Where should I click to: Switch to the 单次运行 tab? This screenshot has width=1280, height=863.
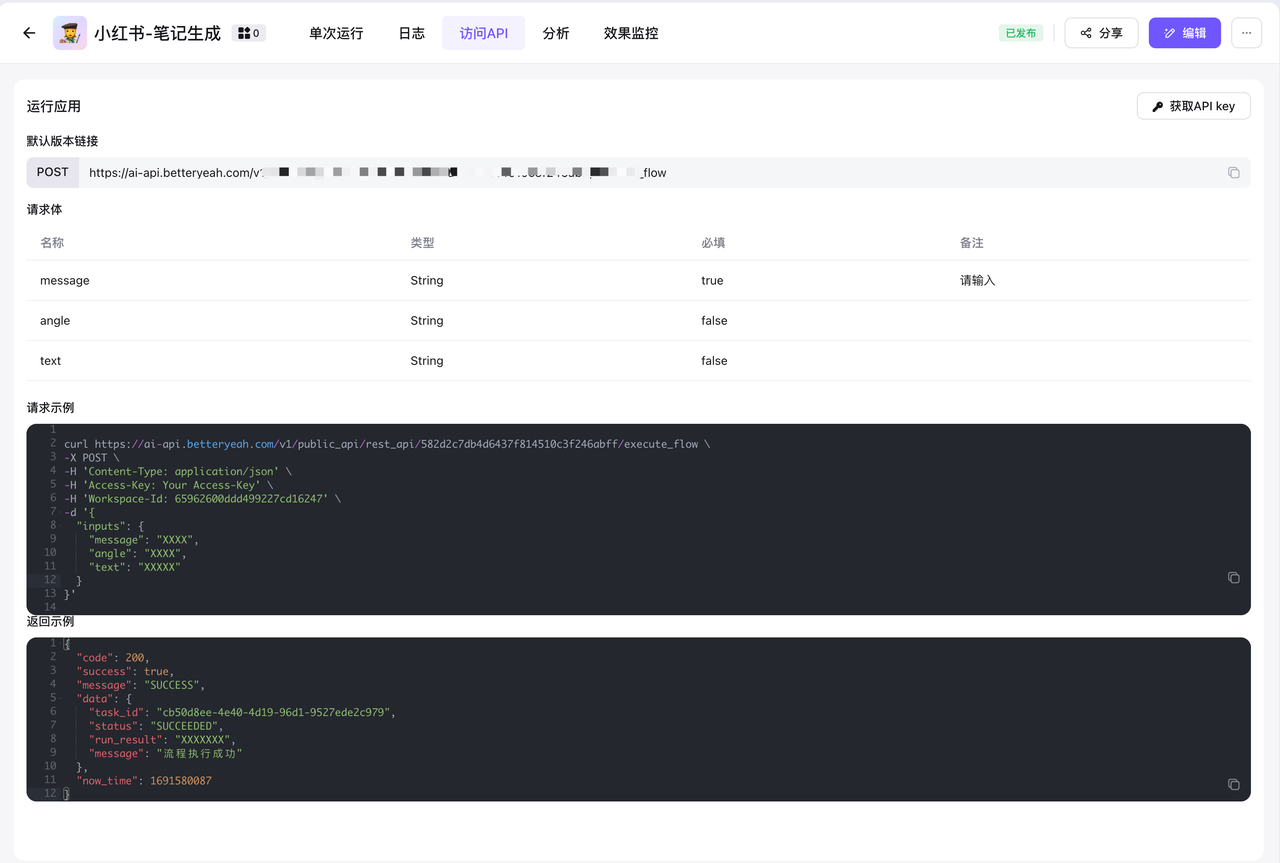[x=336, y=33]
